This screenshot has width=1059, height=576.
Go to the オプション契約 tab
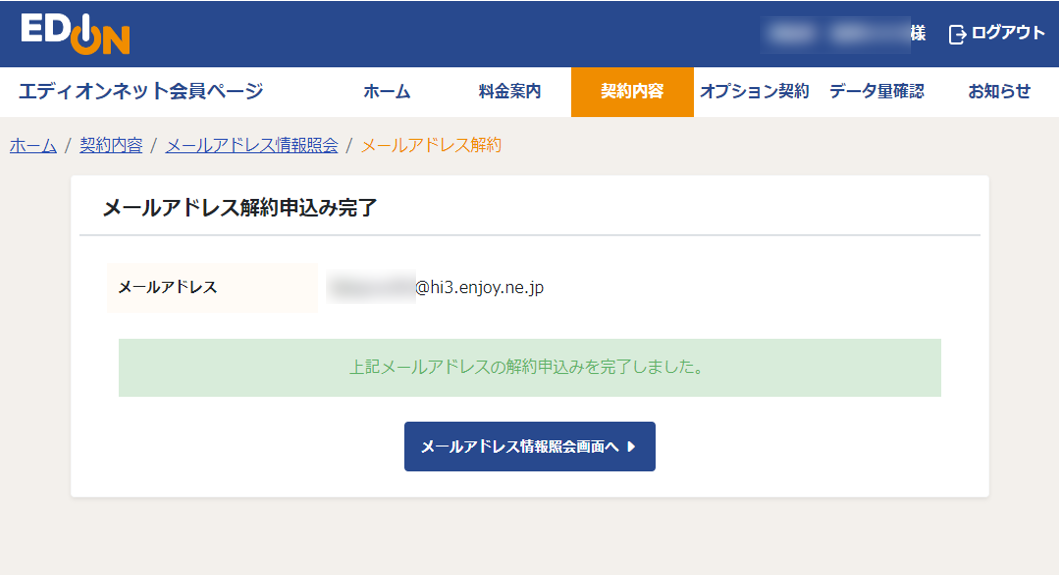click(754, 92)
